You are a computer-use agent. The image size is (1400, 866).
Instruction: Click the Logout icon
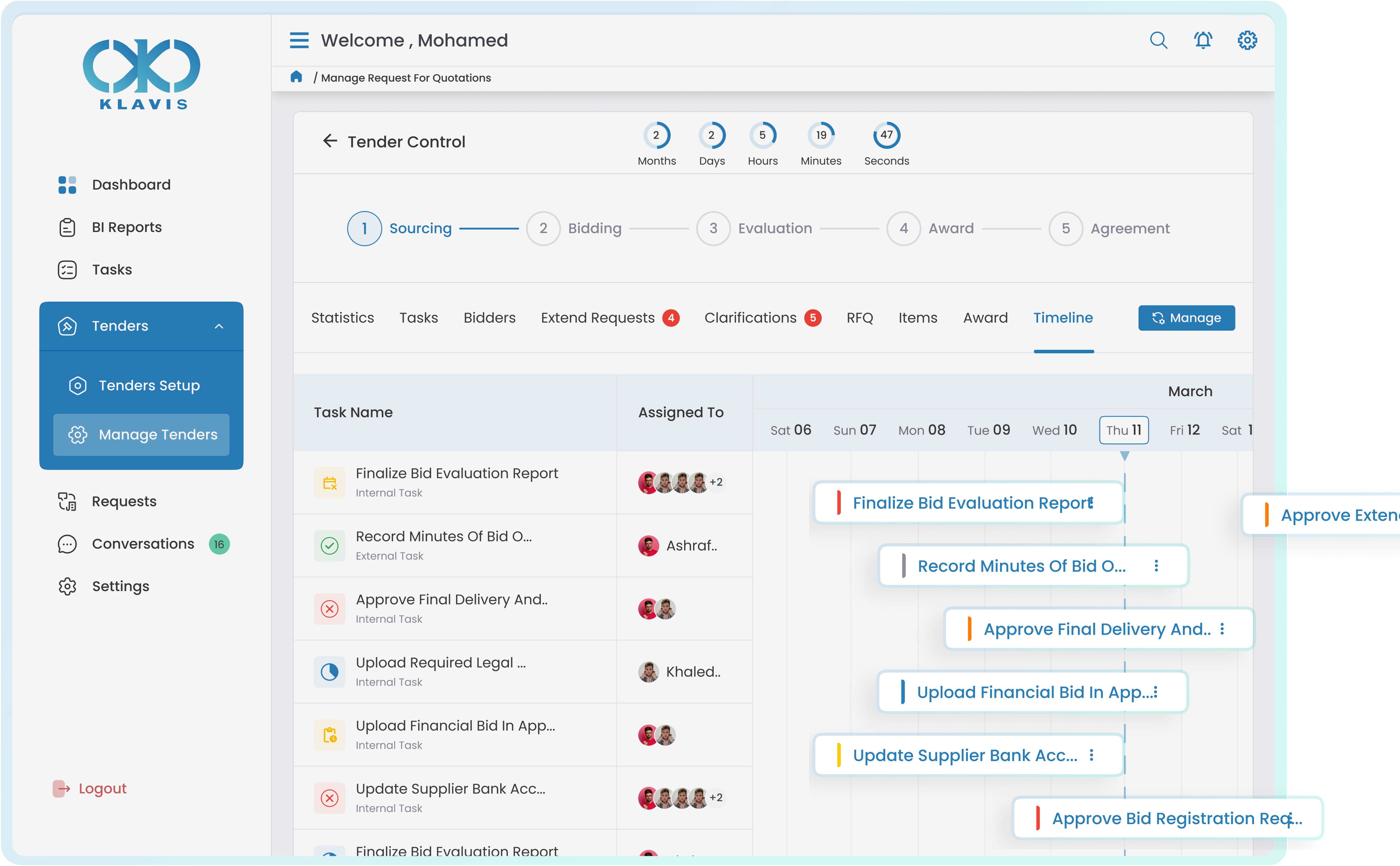[x=61, y=789]
